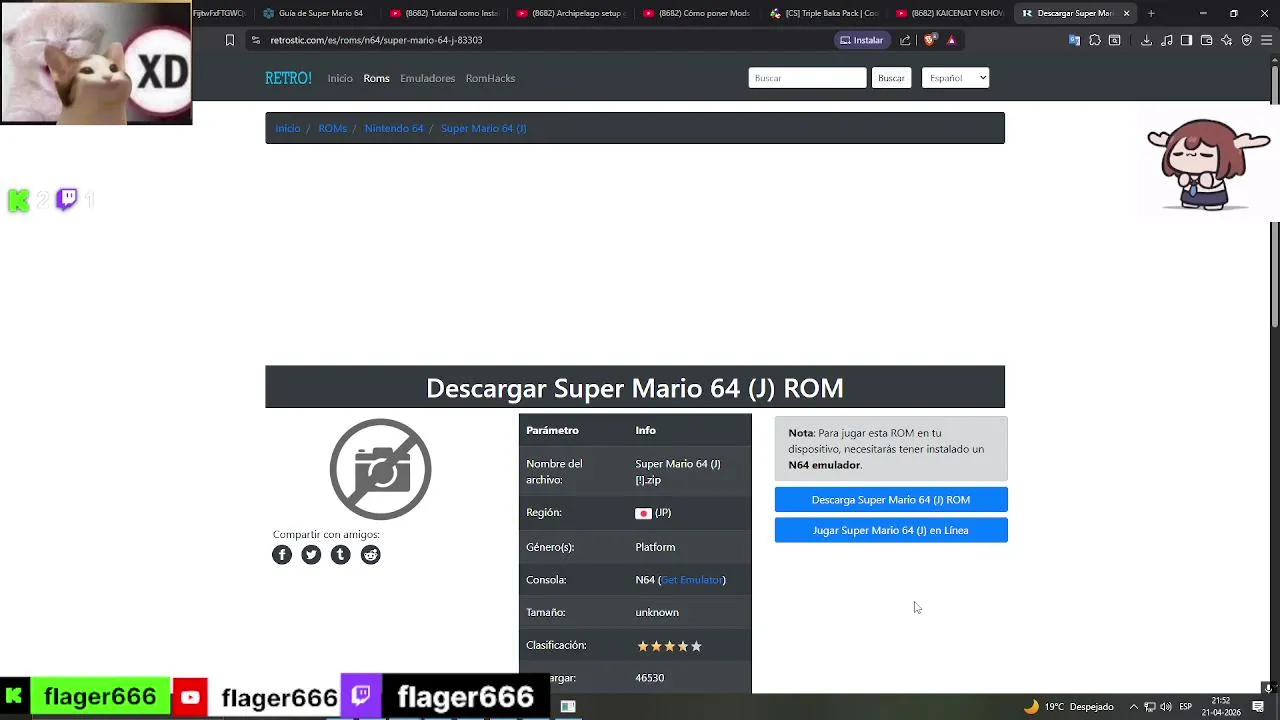Open Roms in the site navbar

point(376,78)
